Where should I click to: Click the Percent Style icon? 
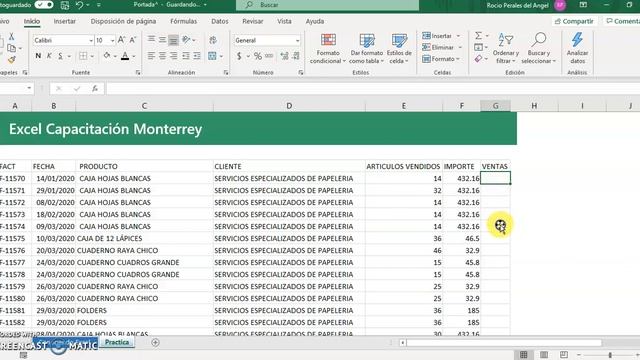pos(258,56)
